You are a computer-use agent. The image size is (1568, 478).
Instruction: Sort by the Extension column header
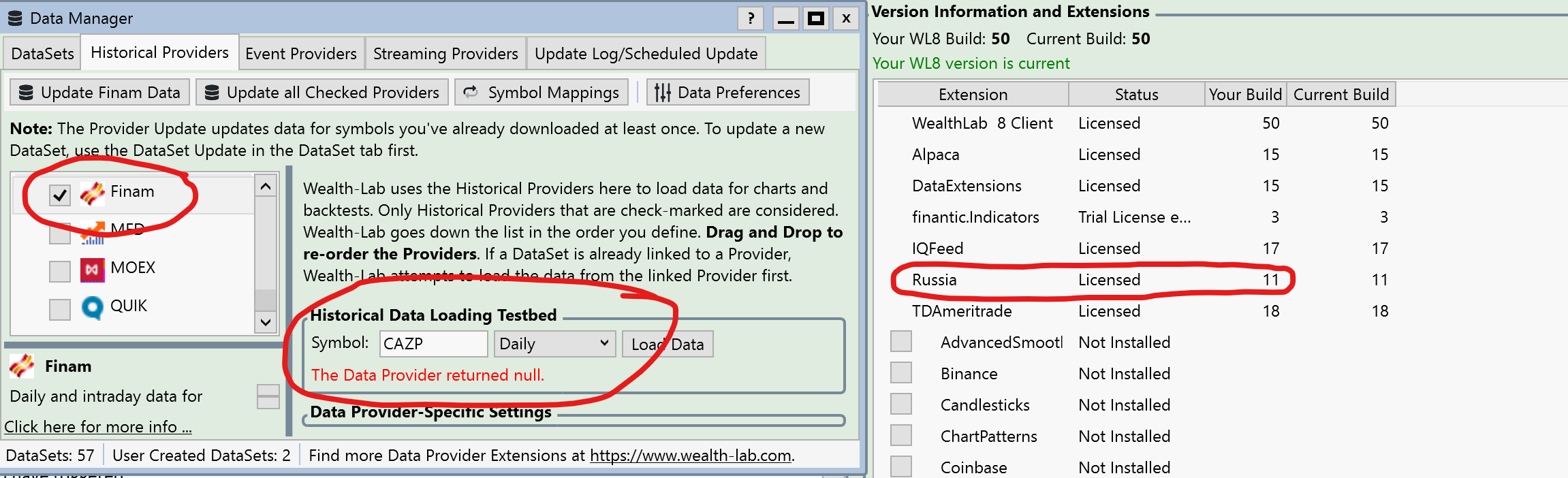(x=973, y=94)
